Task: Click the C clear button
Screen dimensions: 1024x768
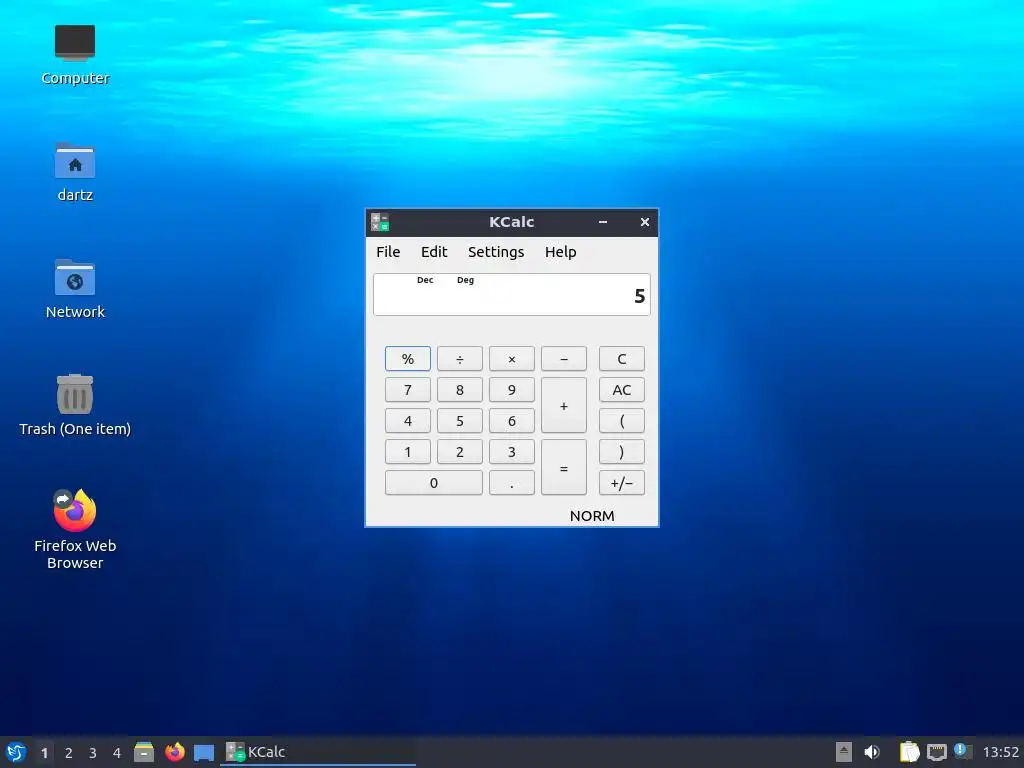Action: (622, 359)
